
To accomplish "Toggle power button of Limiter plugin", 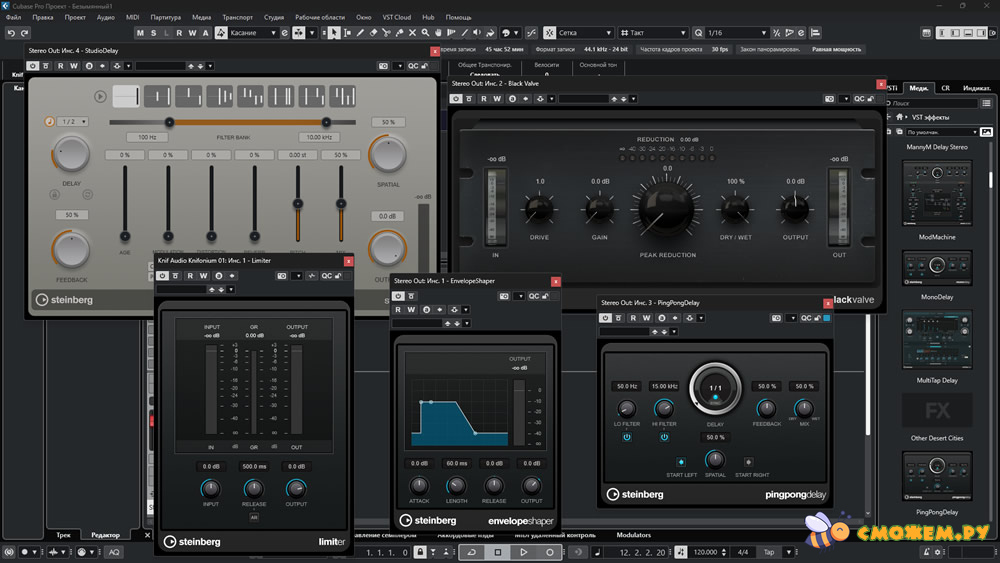I will pos(163,275).
